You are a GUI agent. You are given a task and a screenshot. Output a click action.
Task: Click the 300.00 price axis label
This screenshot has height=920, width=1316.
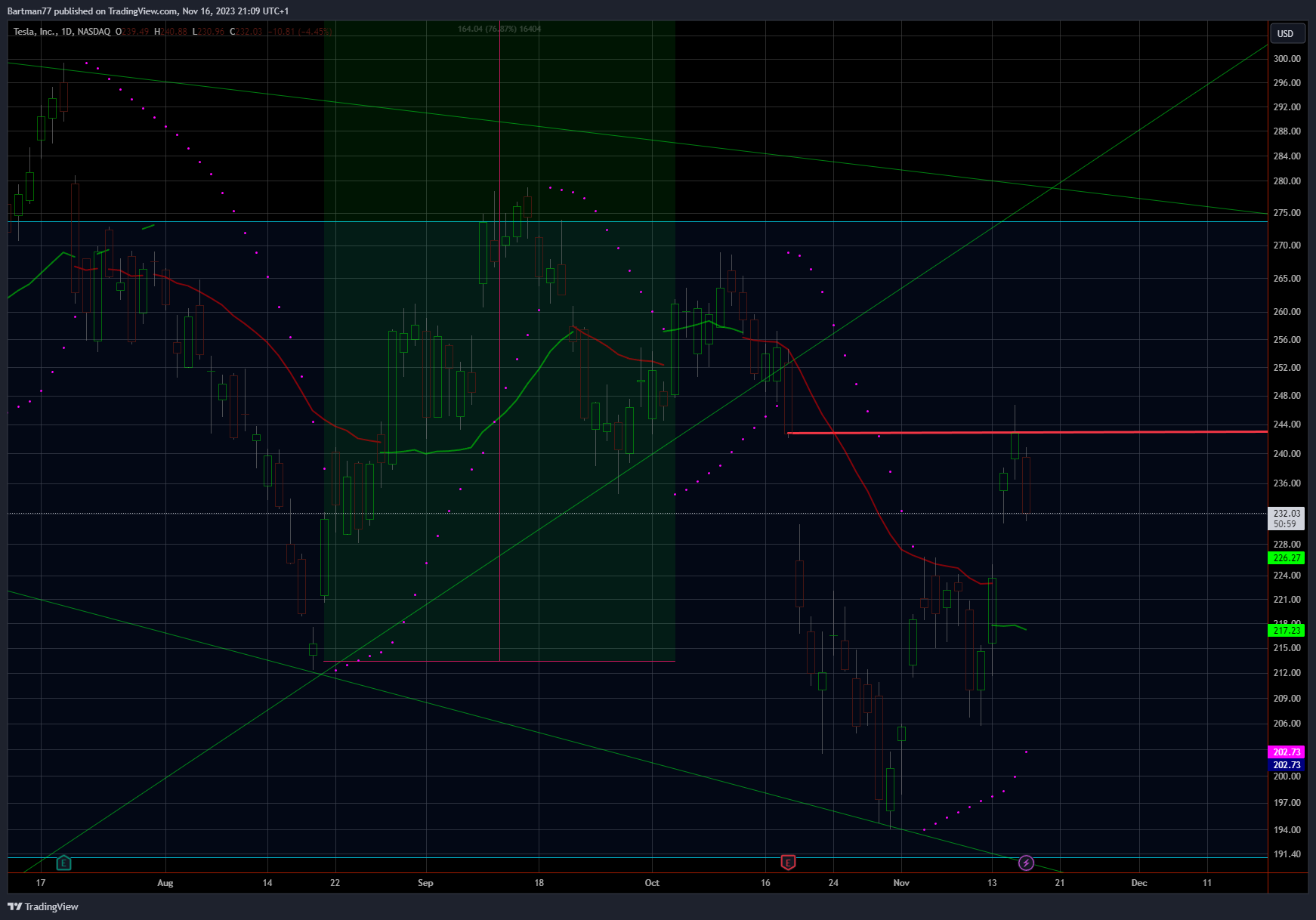[1287, 59]
